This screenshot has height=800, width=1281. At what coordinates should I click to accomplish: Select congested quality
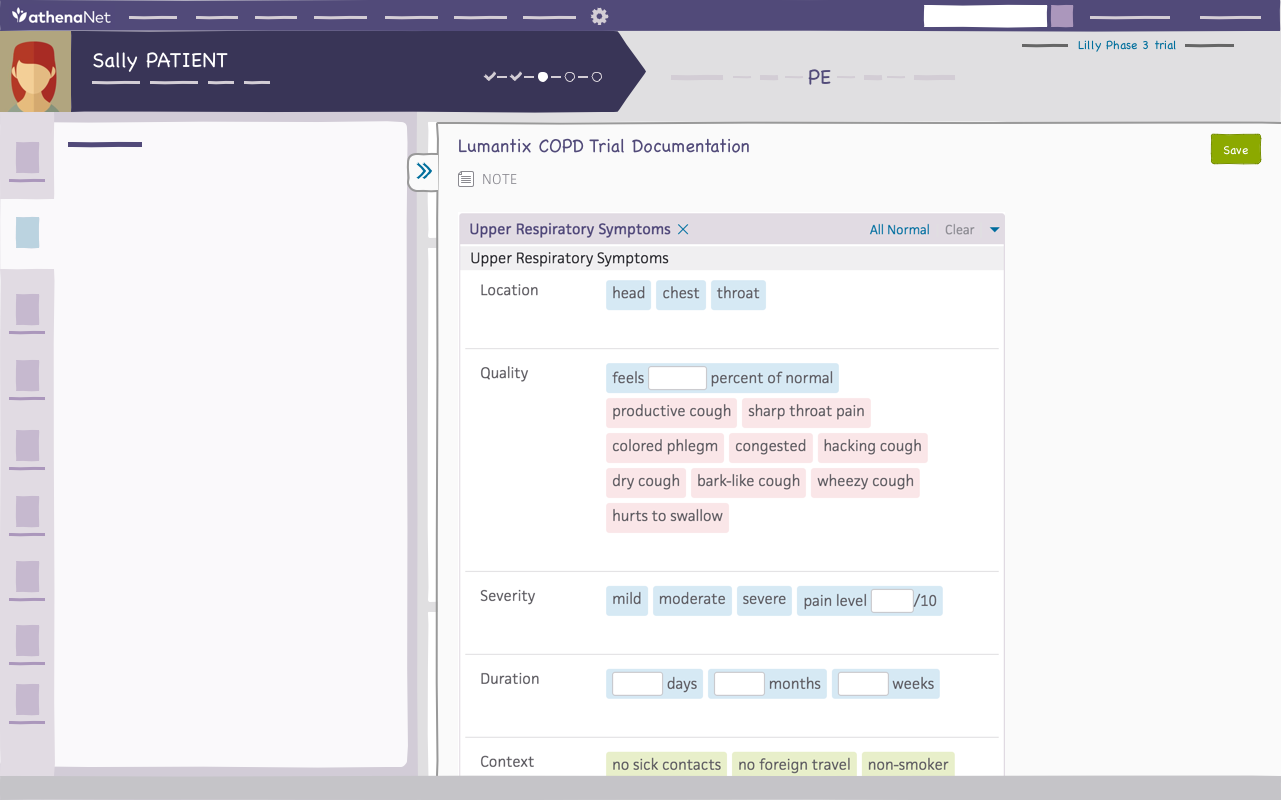coord(770,447)
